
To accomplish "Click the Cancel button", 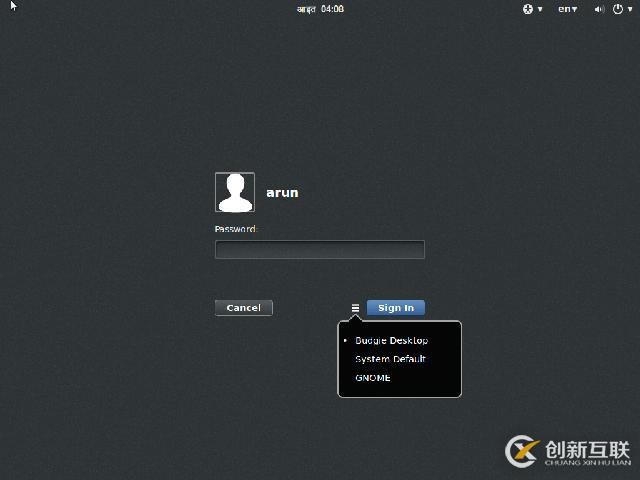I will (244, 308).
